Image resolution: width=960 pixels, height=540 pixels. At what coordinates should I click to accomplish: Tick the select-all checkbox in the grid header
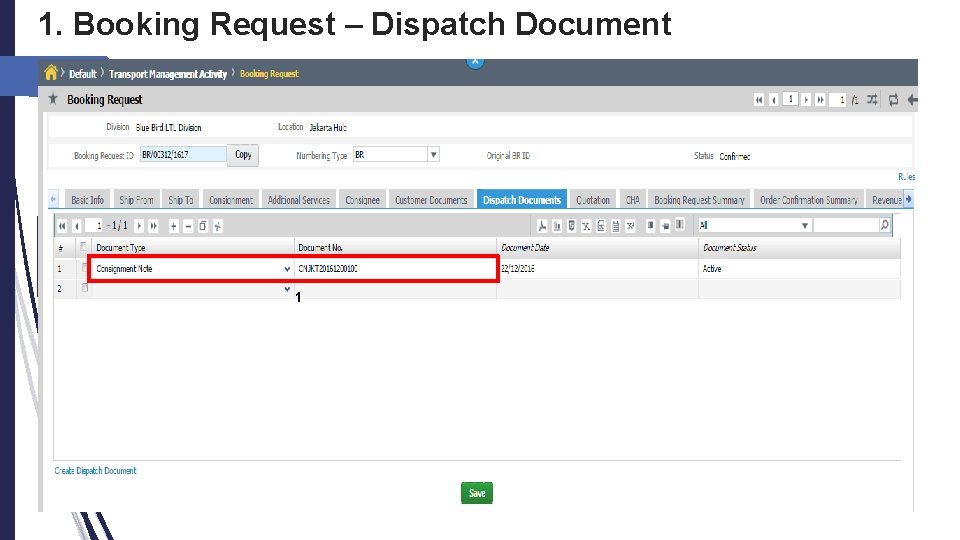[83, 247]
